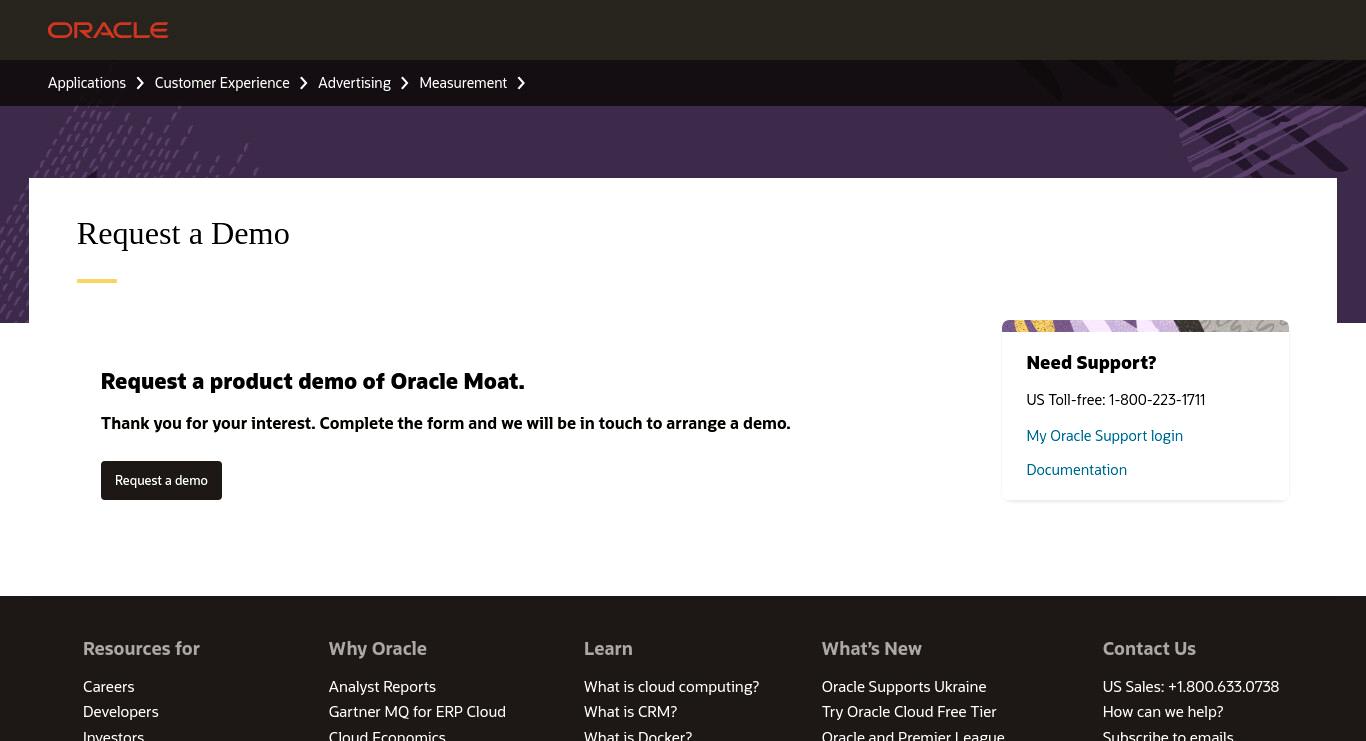This screenshot has width=1366, height=741.
Task: Open Advertising breadcrumb link
Action: pyautogui.click(x=354, y=83)
